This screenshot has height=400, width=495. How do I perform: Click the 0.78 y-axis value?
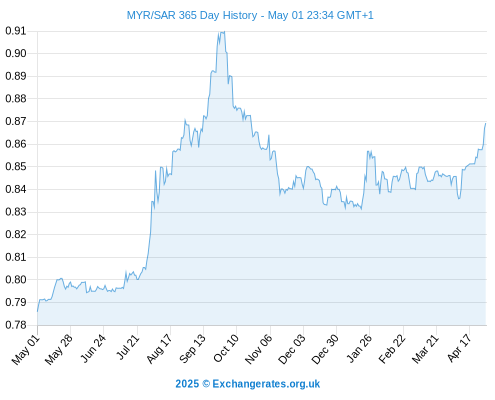(16, 325)
